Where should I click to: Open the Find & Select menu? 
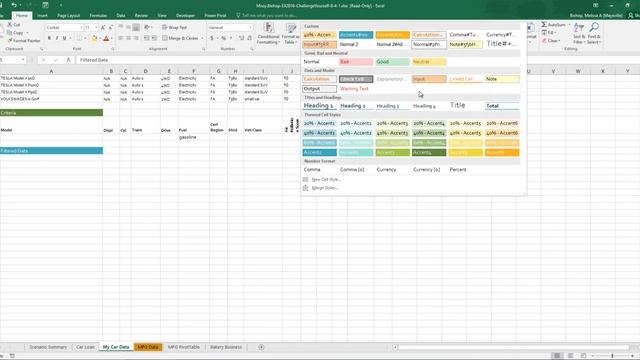click(x=594, y=33)
